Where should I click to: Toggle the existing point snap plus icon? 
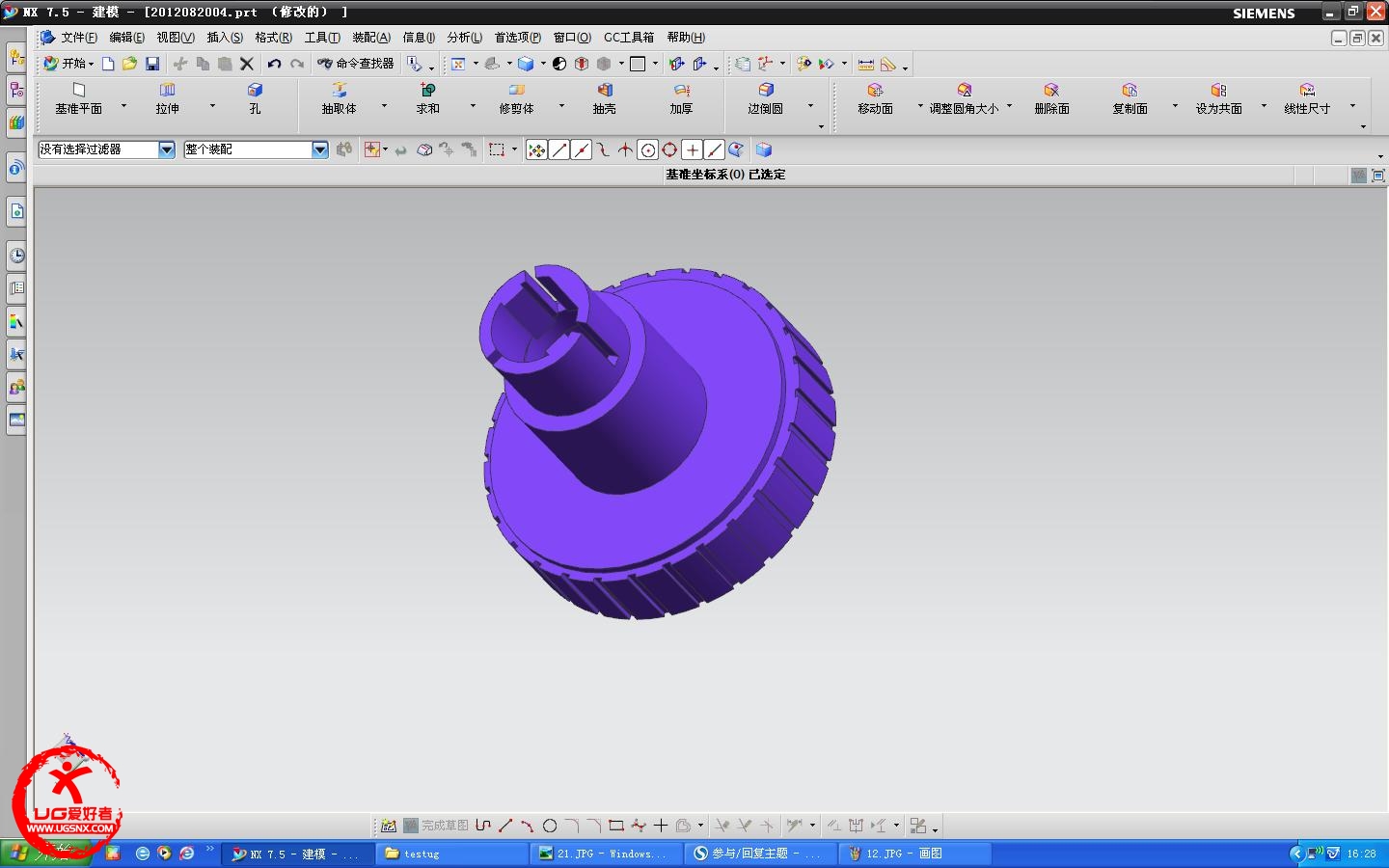[692, 149]
